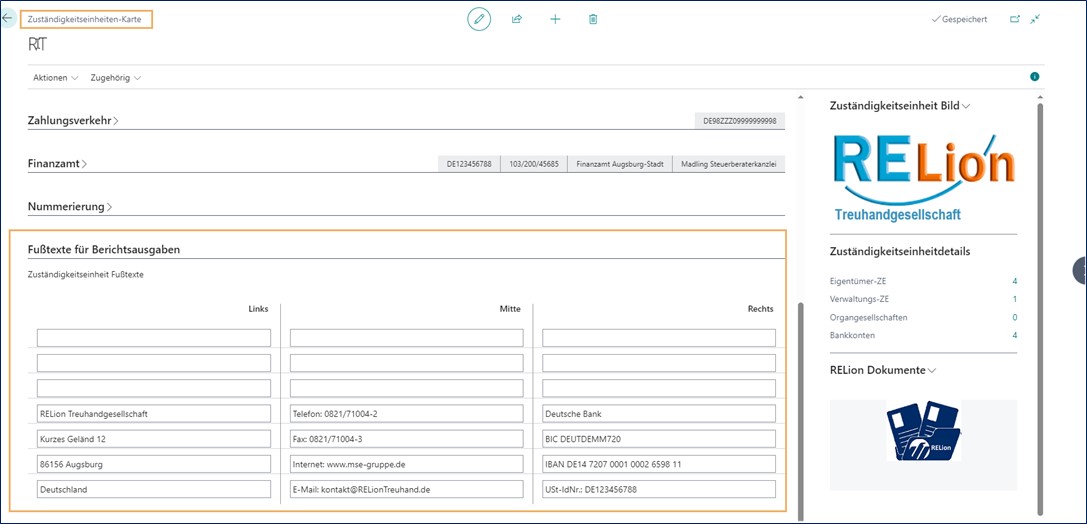
Task: Click the blue info circle icon
Action: pos(1034,77)
